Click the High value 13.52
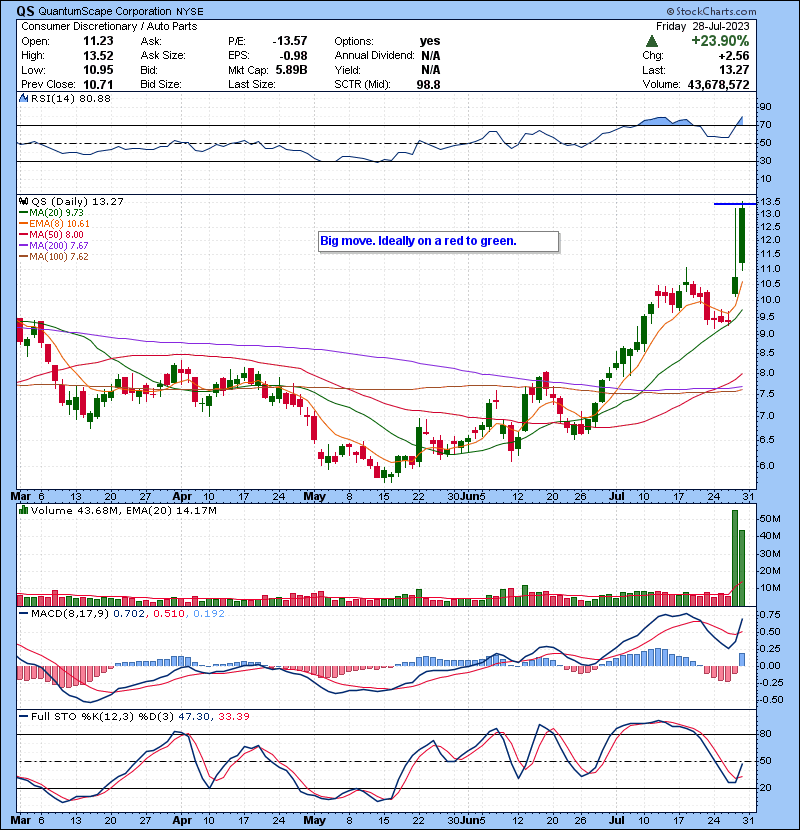Screen dimensions: 800x830 point(98,56)
